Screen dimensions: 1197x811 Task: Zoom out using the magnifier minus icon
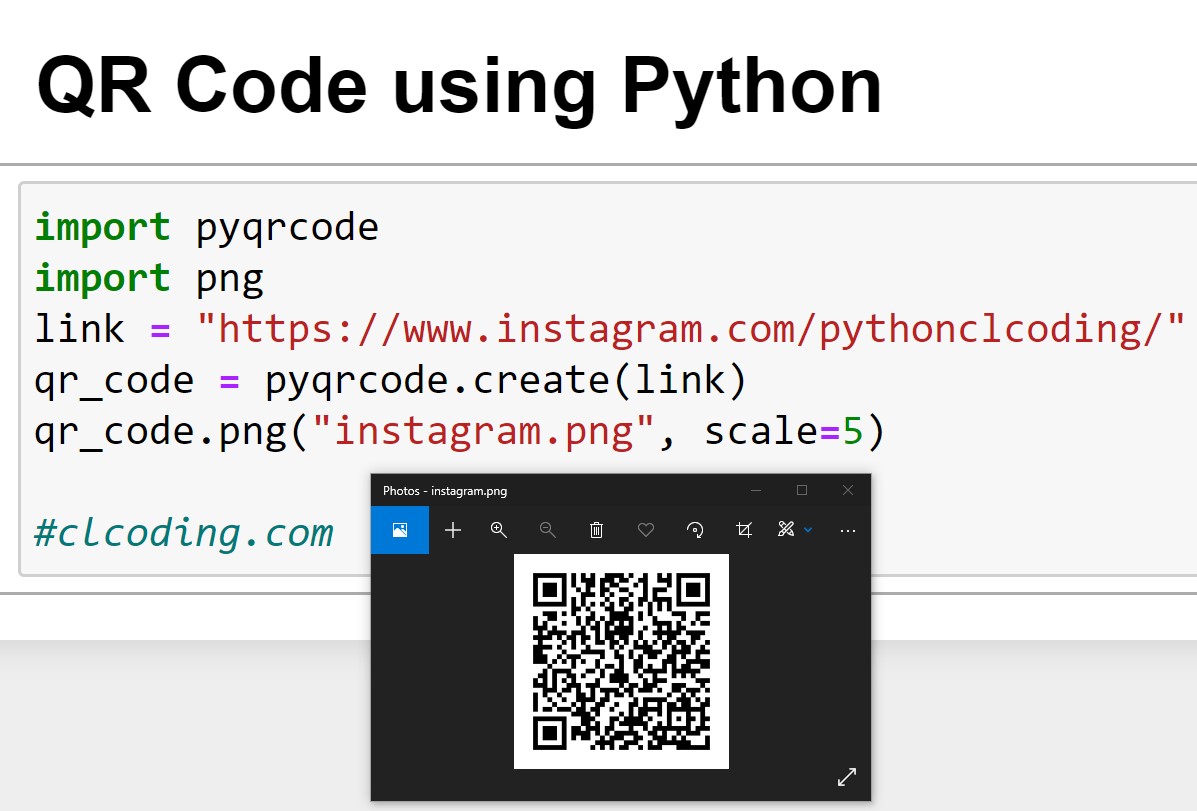click(x=547, y=530)
